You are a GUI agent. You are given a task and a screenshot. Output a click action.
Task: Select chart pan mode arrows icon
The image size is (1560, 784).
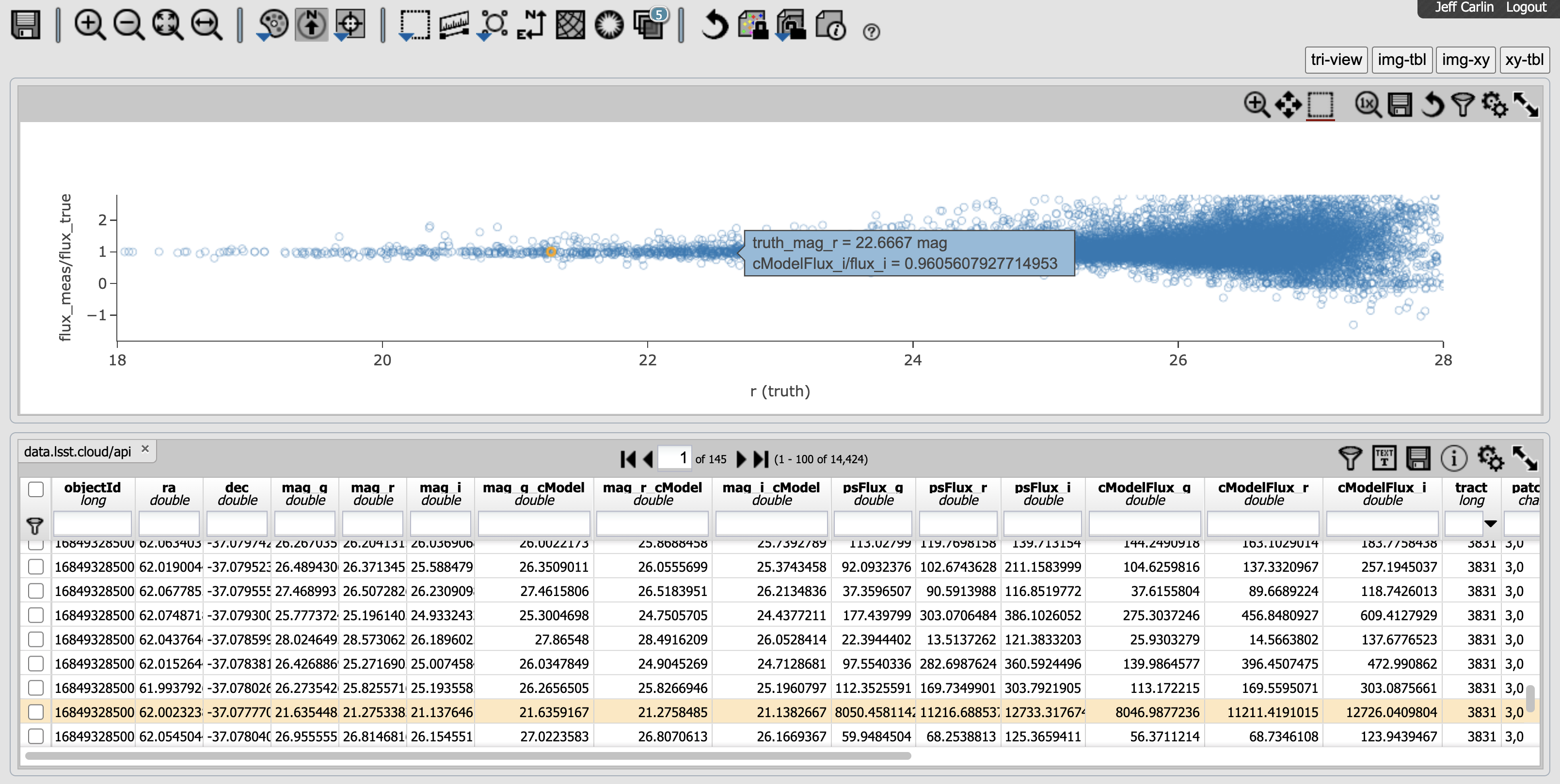point(1288,105)
